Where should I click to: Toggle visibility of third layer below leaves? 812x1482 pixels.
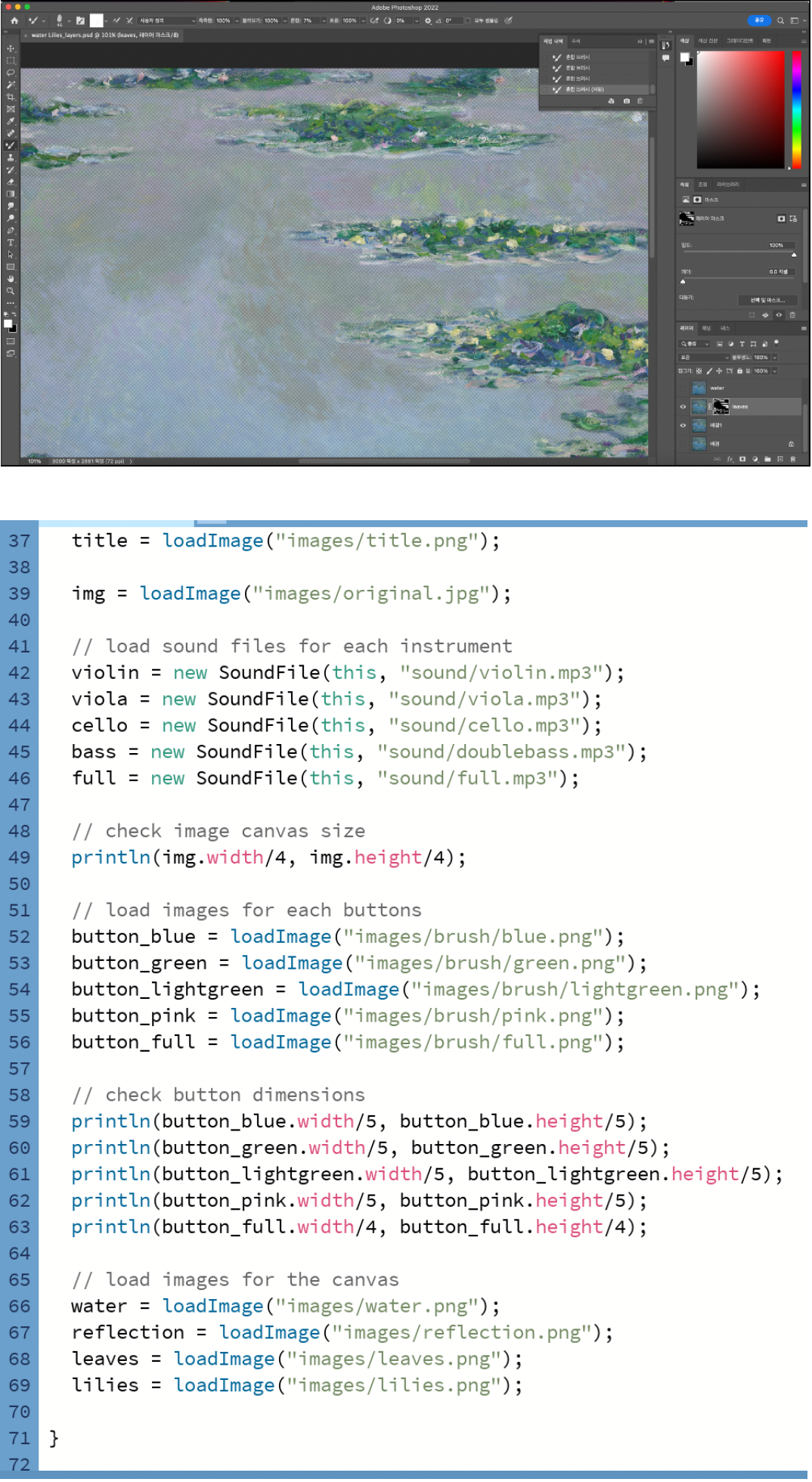pos(683,425)
